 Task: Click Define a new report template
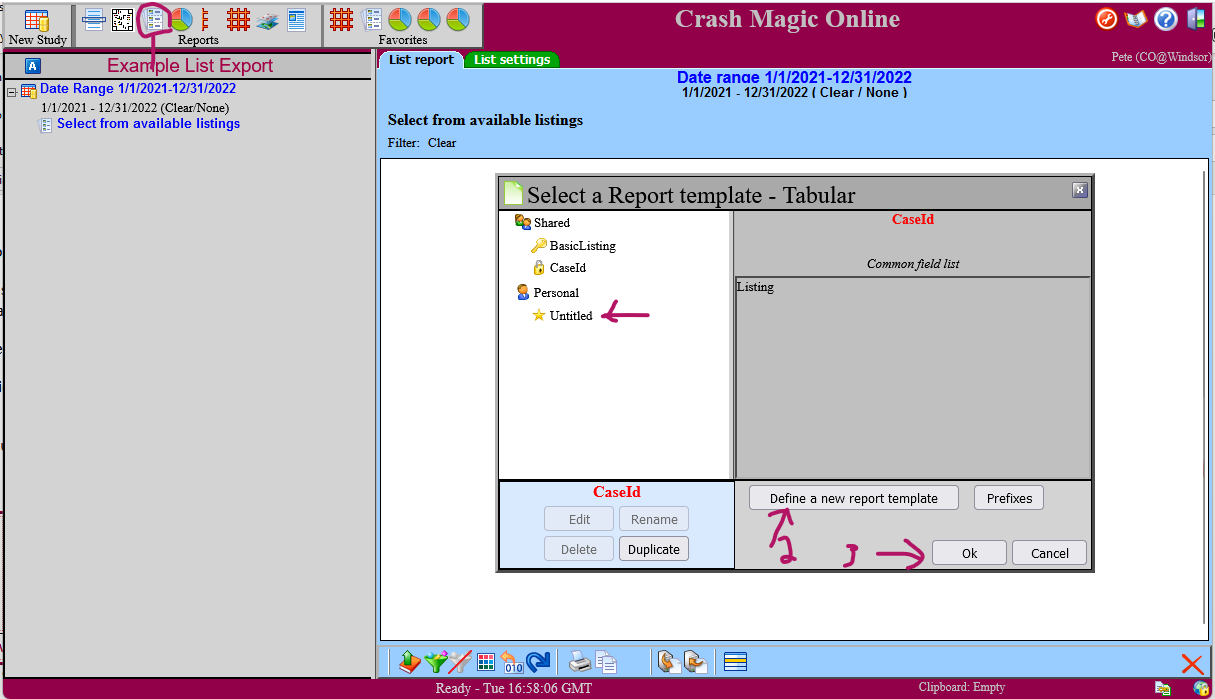point(854,498)
